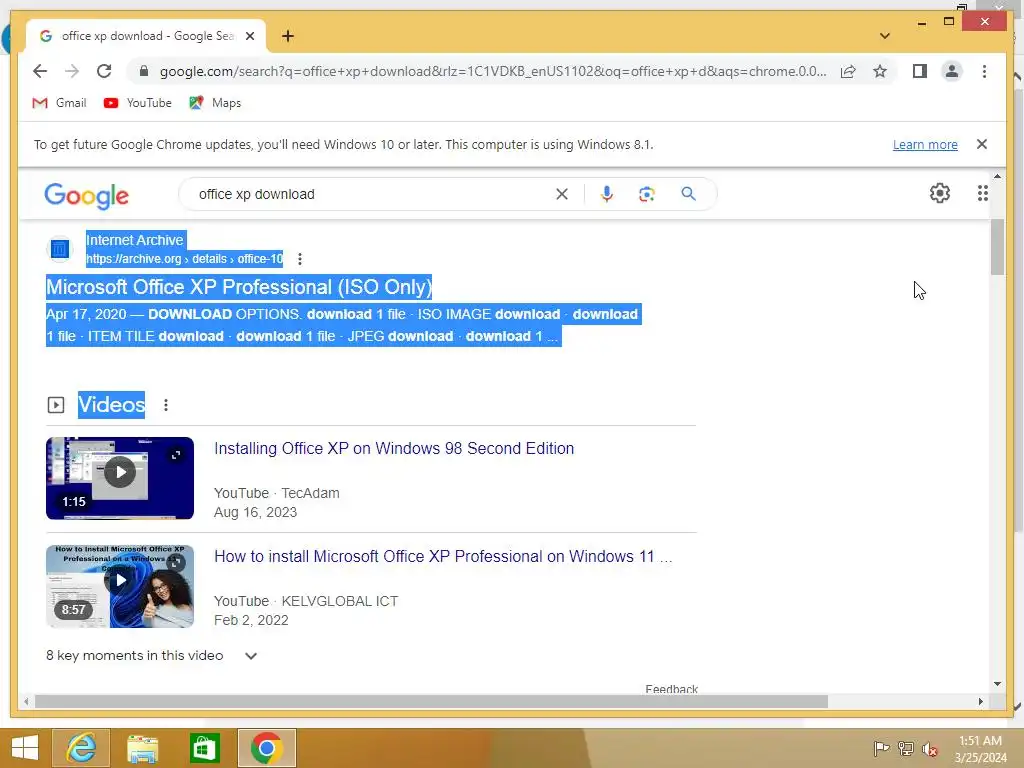Image resolution: width=1024 pixels, height=768 pixels.
Task: Play the Installing Office XP video thumbnail
Action: (120, 478)
